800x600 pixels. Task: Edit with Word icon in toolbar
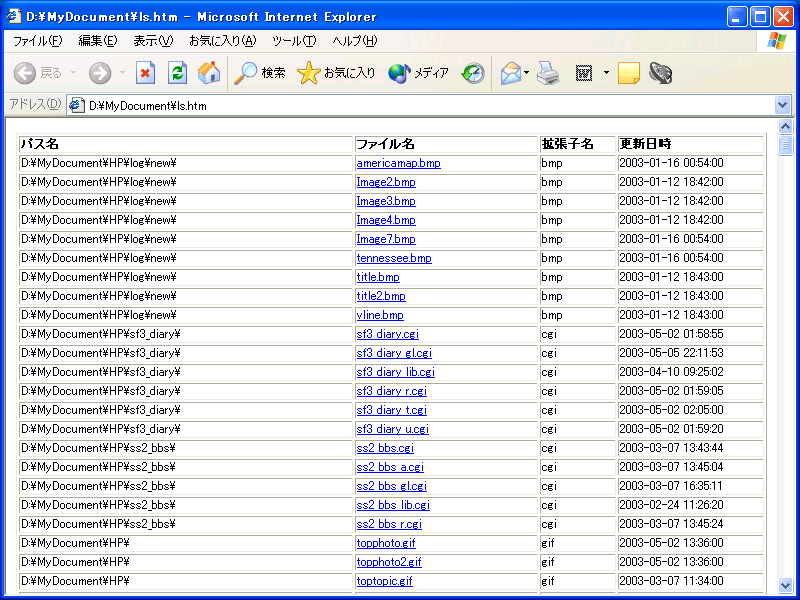click(584, 73)
